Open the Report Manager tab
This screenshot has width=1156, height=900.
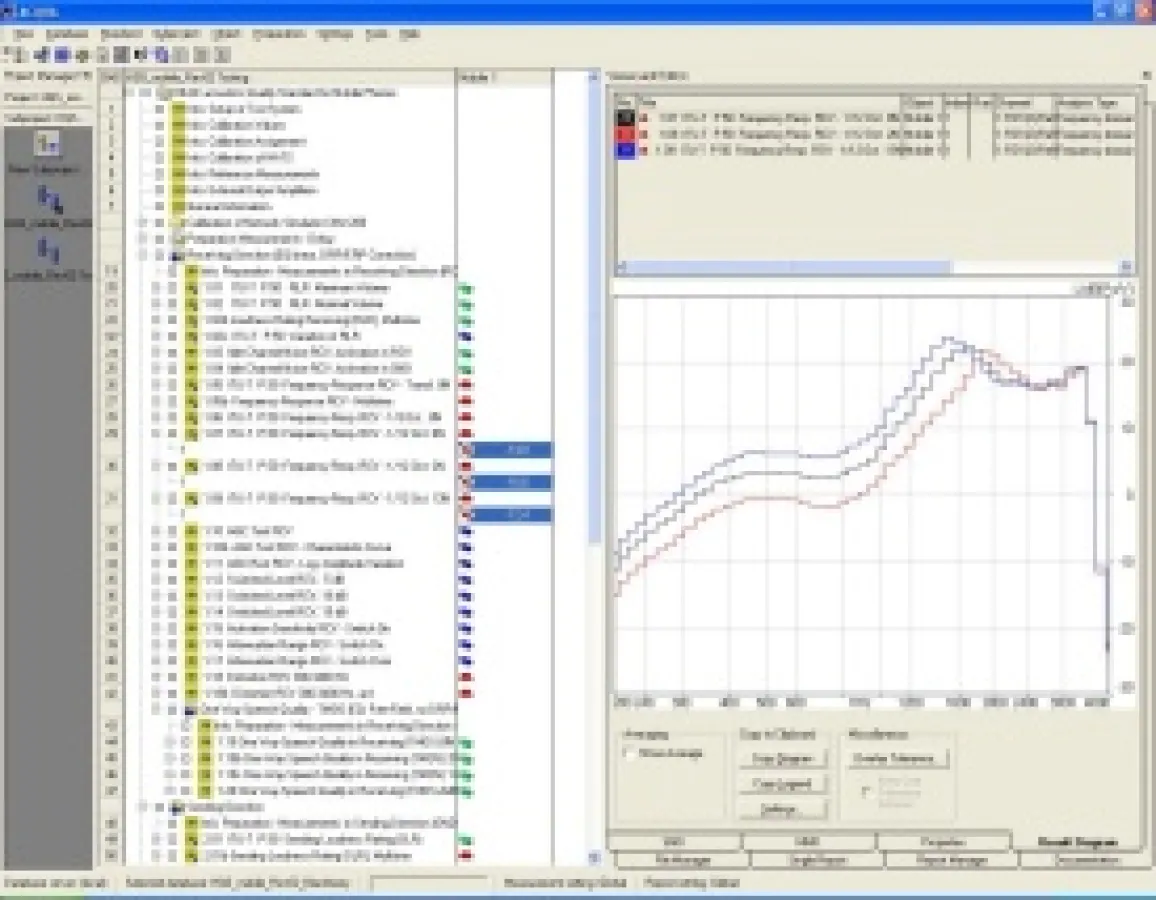[x=950, y=859]
